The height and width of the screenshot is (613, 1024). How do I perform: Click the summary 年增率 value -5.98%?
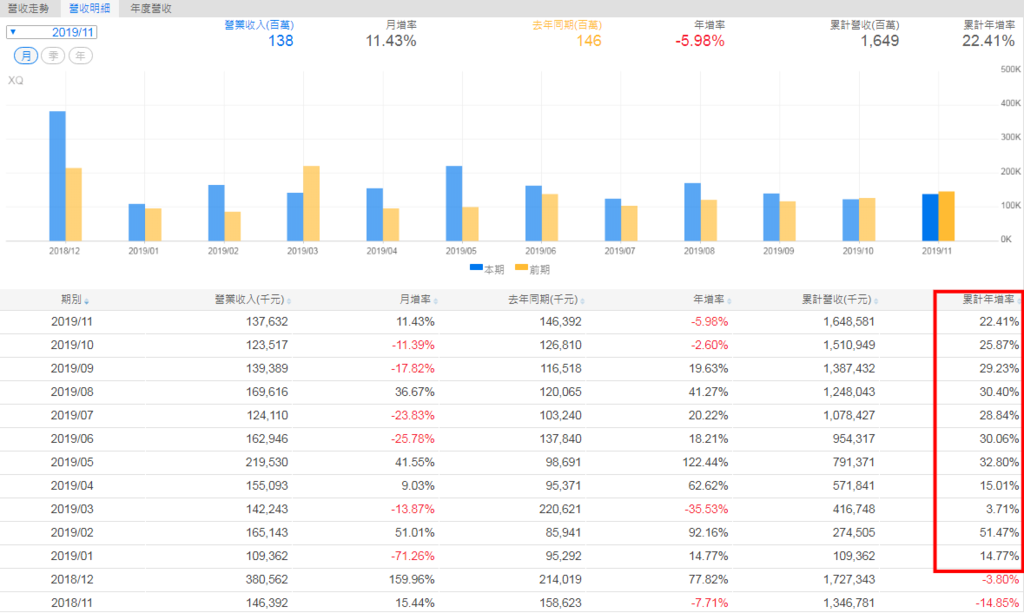[700, 41]
